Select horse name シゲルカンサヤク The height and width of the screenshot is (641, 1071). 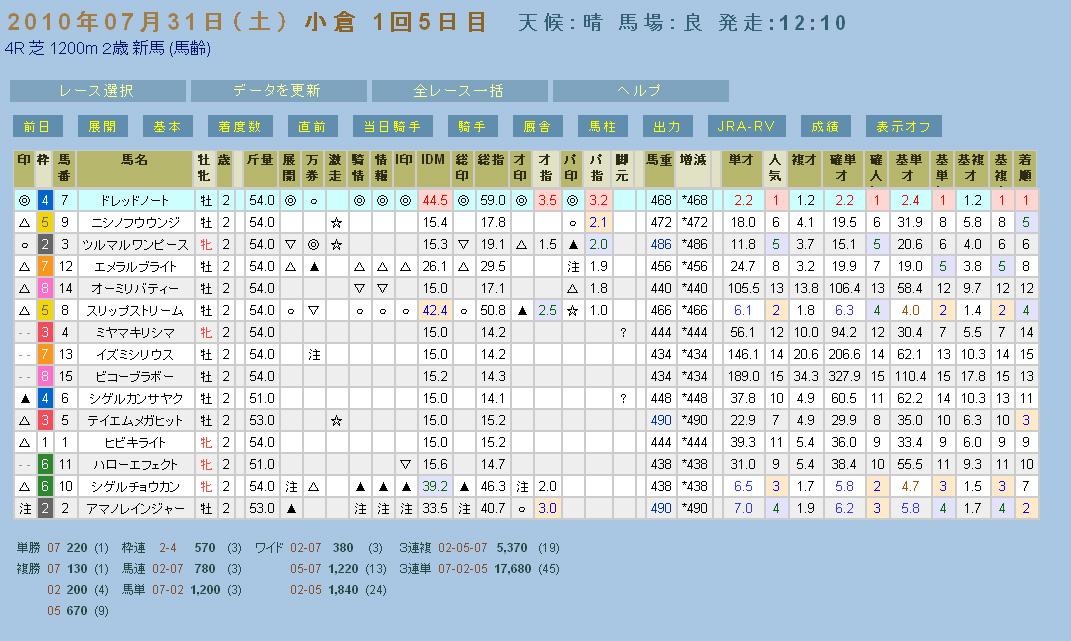135,398
